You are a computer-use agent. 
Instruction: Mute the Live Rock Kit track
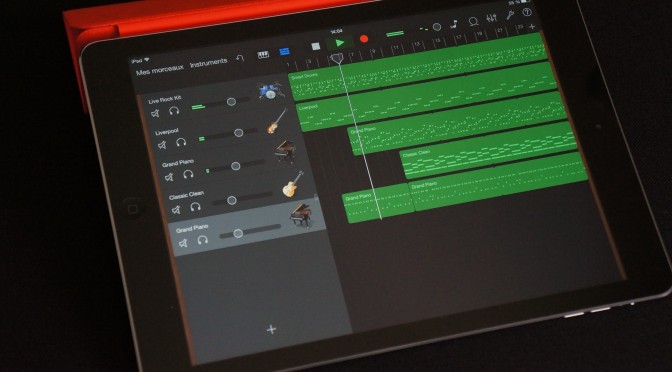pos(155,113)
